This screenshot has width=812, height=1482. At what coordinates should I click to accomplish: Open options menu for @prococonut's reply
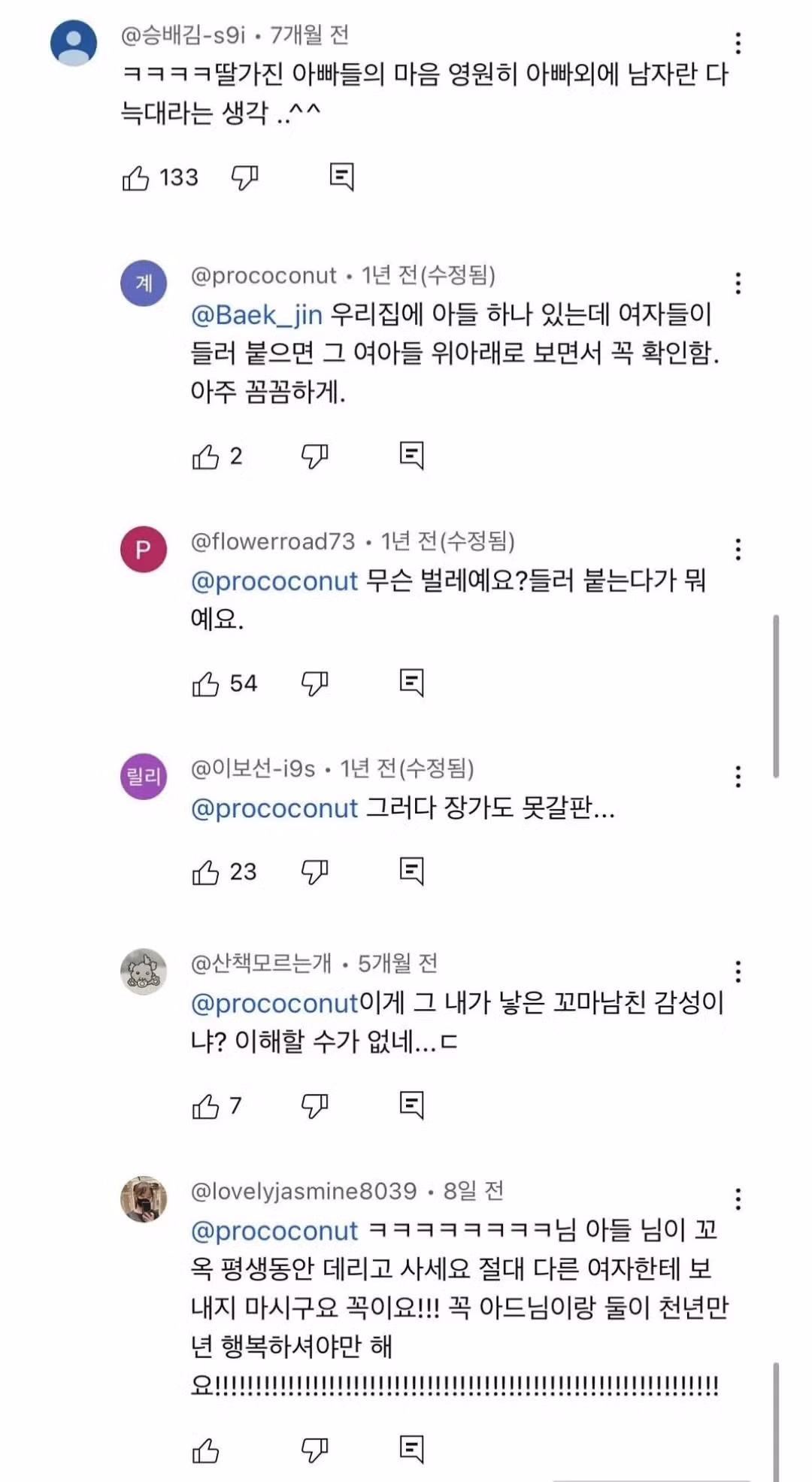pyautogui.click(x=739, y=282)
